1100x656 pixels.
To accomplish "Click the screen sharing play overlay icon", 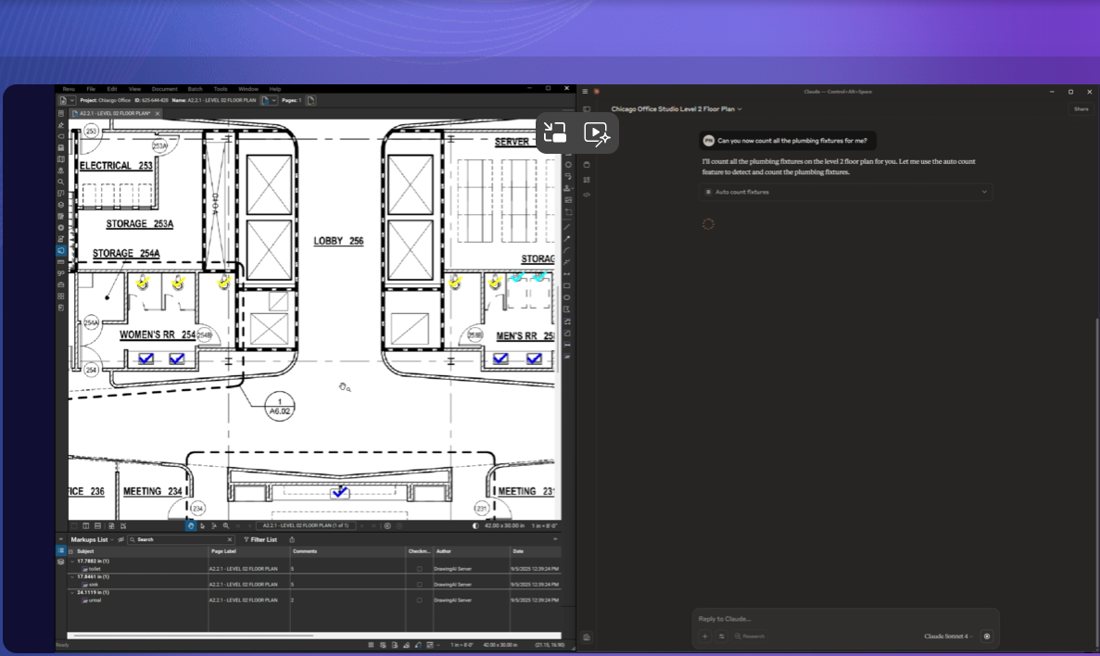I will coord(597,132).
